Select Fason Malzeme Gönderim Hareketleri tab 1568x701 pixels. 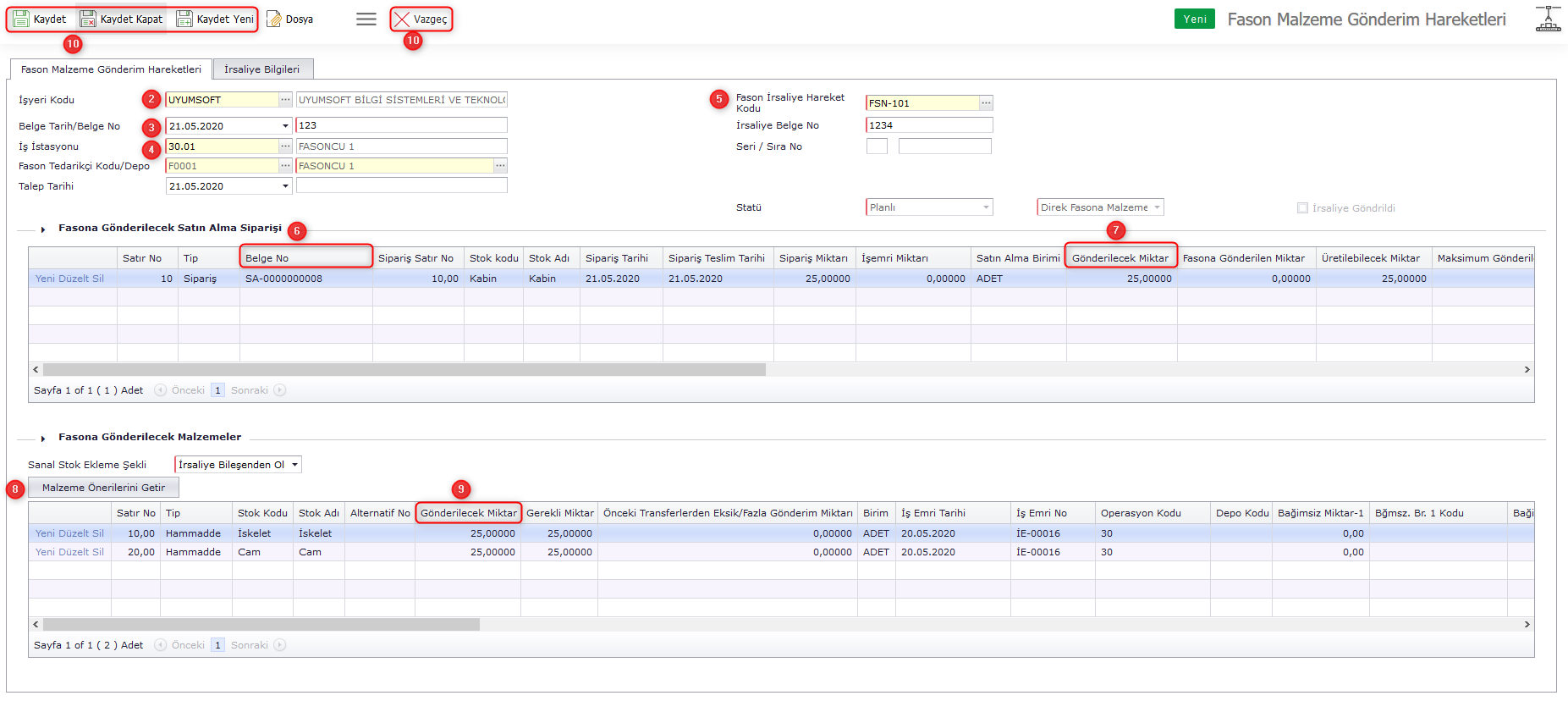click(111, 69)
